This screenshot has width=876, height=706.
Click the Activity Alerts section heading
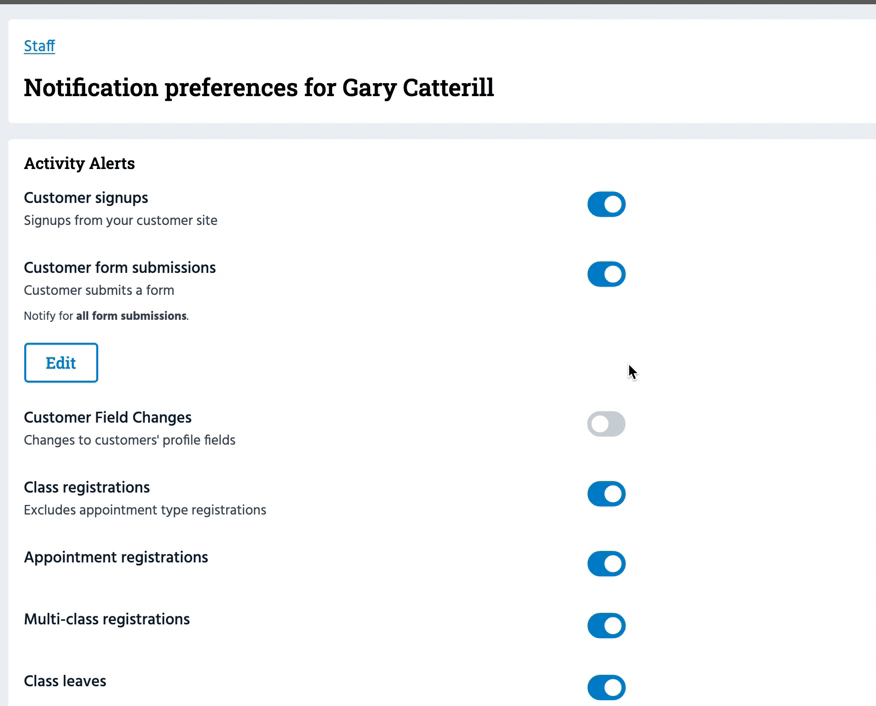tap(79, 164)
